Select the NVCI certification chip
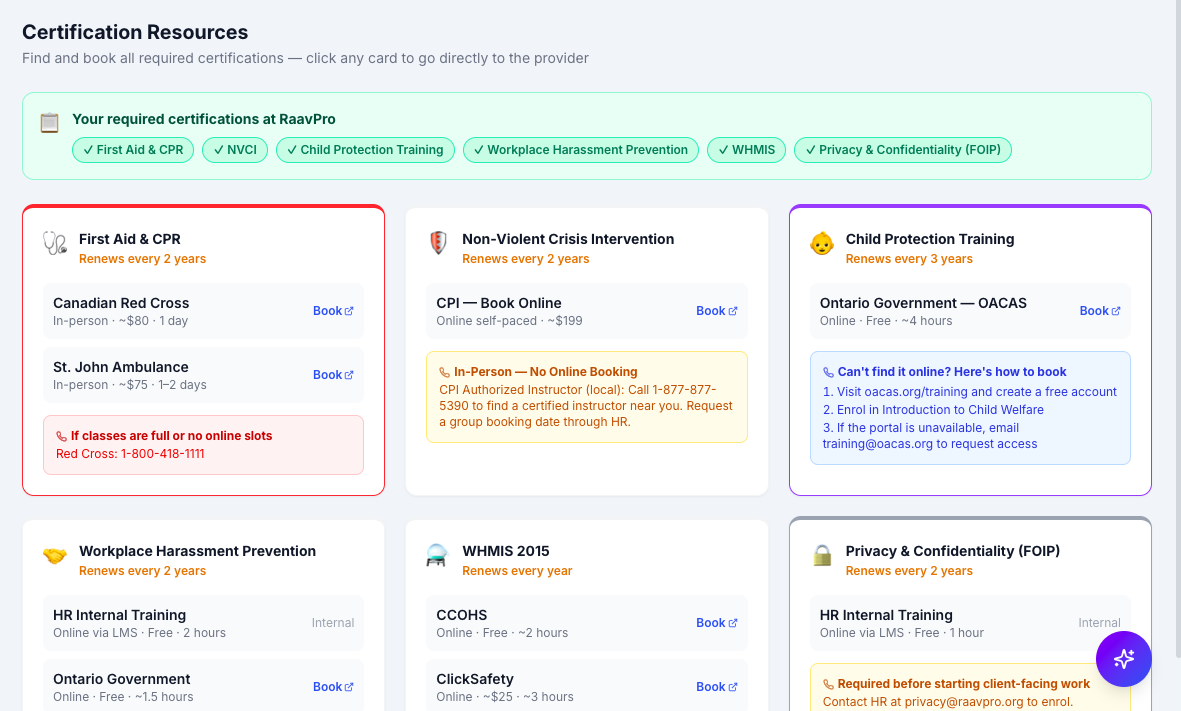This screenshot has height=711, width=1181. tap(235, 150)
